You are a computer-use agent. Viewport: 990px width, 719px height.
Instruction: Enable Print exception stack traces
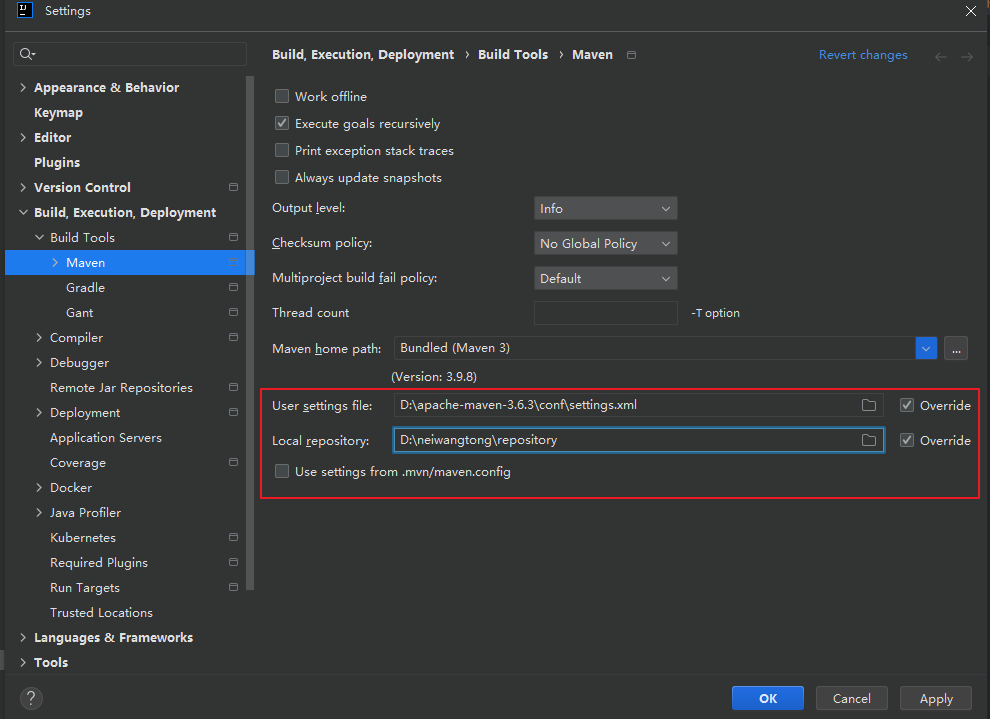(x=282, y=150)
